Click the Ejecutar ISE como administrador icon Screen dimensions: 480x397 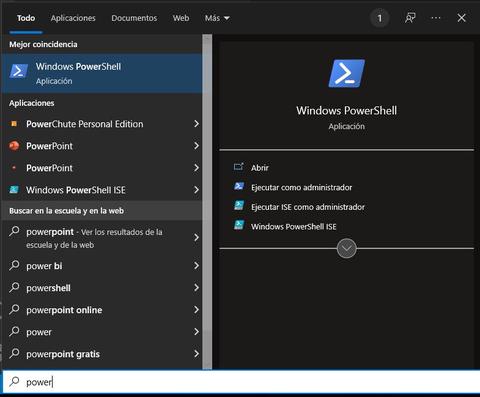239,206
